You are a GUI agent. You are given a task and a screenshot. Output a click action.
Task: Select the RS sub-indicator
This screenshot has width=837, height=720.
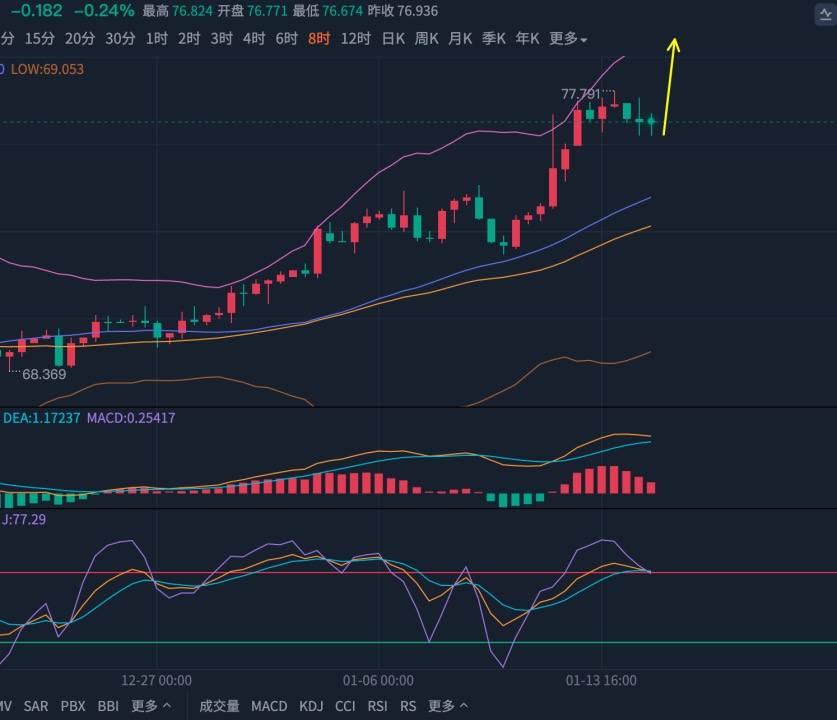point(408,706)
